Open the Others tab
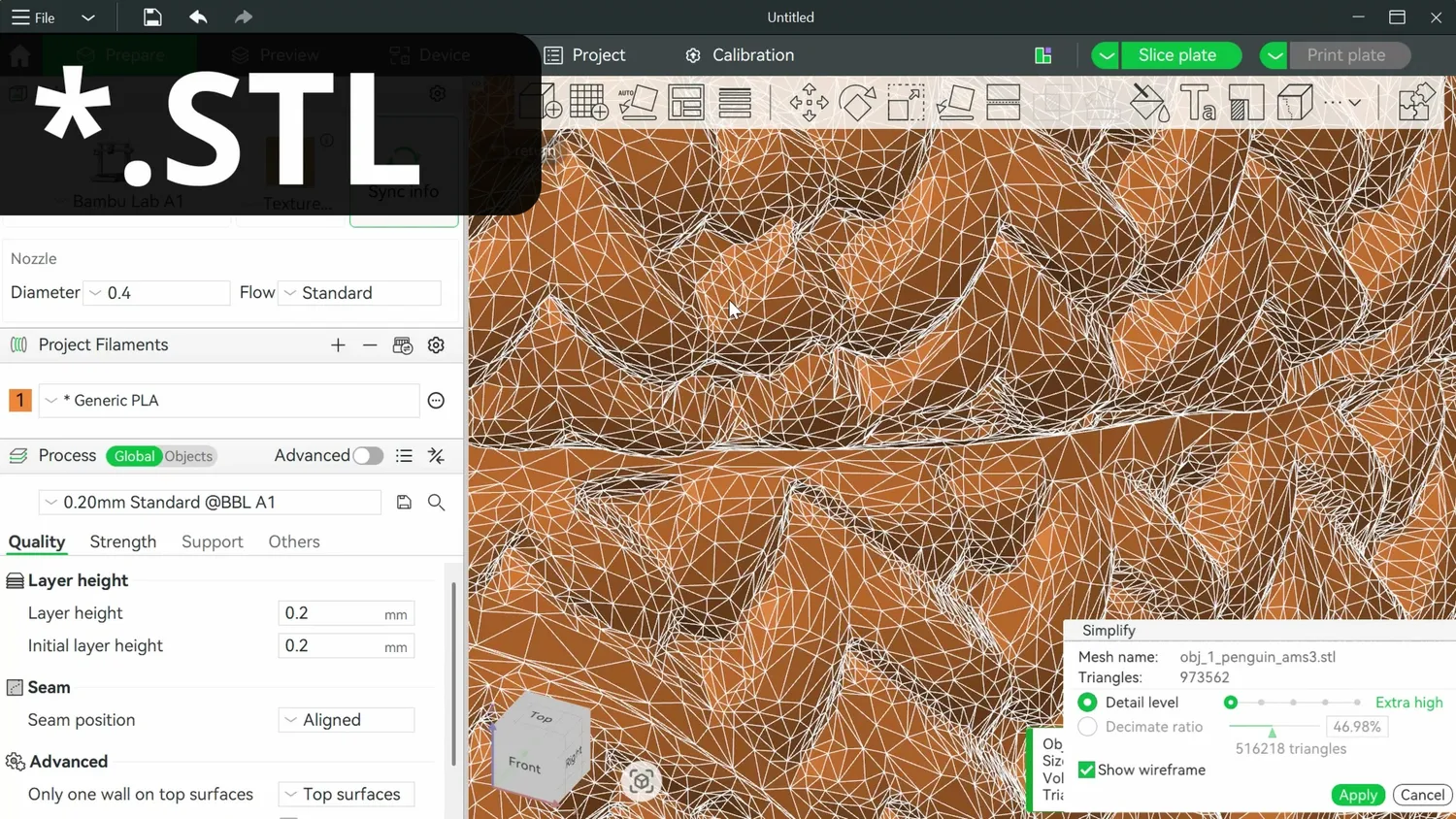The image size is (1456, 819). 294,541
